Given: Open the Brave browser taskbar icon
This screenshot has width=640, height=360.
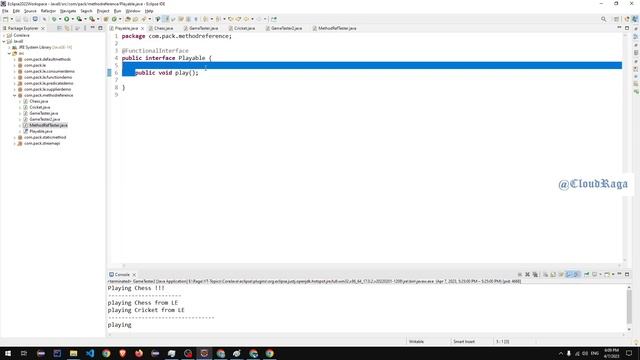Looking at the screenshot, I should [x=122, y=353].
